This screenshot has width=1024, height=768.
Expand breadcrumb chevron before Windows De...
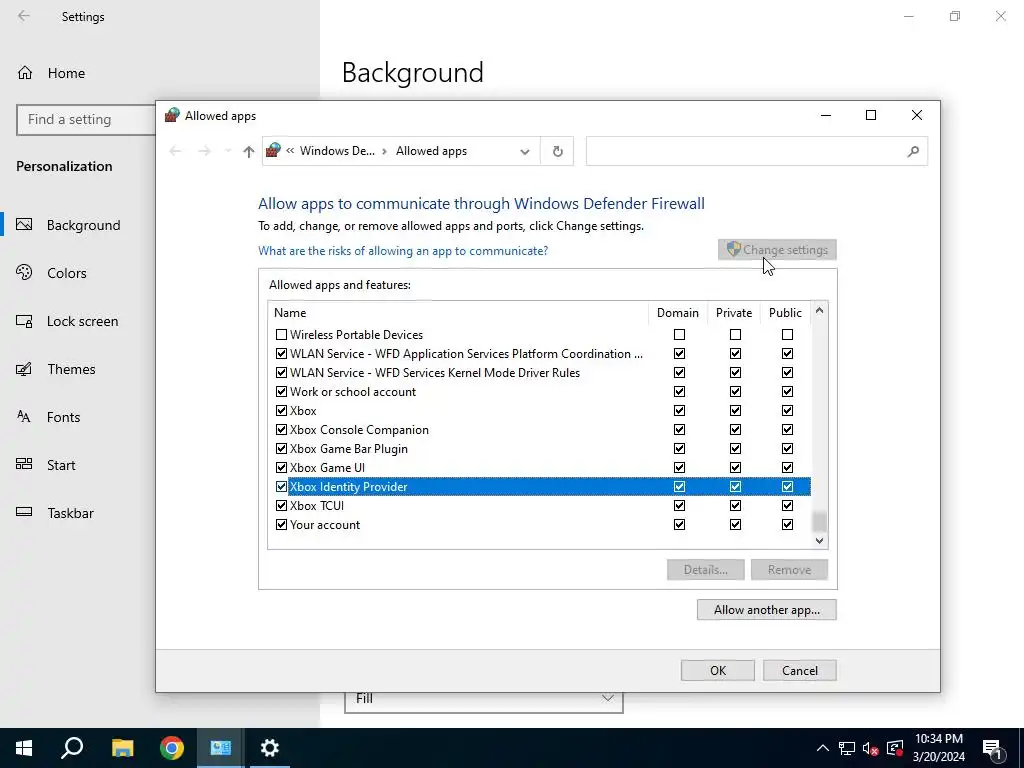[290, 151]
